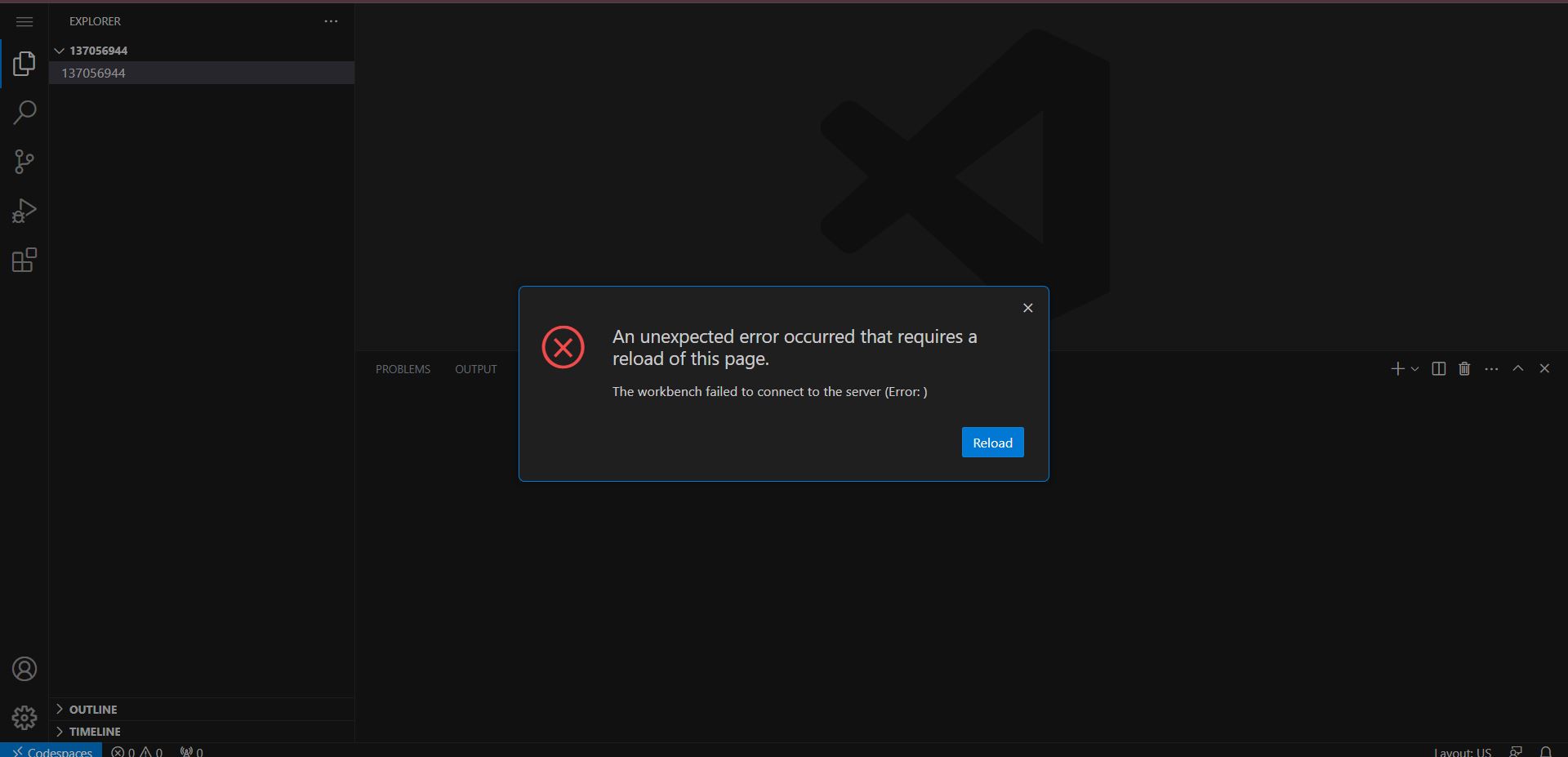Switch to the OUTPUT tab
Viewport: 1568px width, 757px height.
pos(475,368)
